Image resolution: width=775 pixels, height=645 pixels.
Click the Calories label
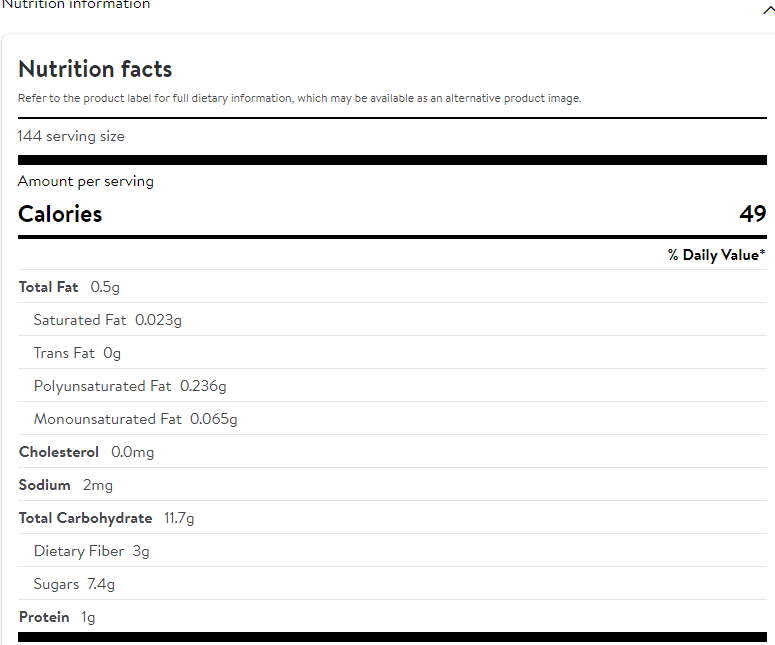(60, 214)
